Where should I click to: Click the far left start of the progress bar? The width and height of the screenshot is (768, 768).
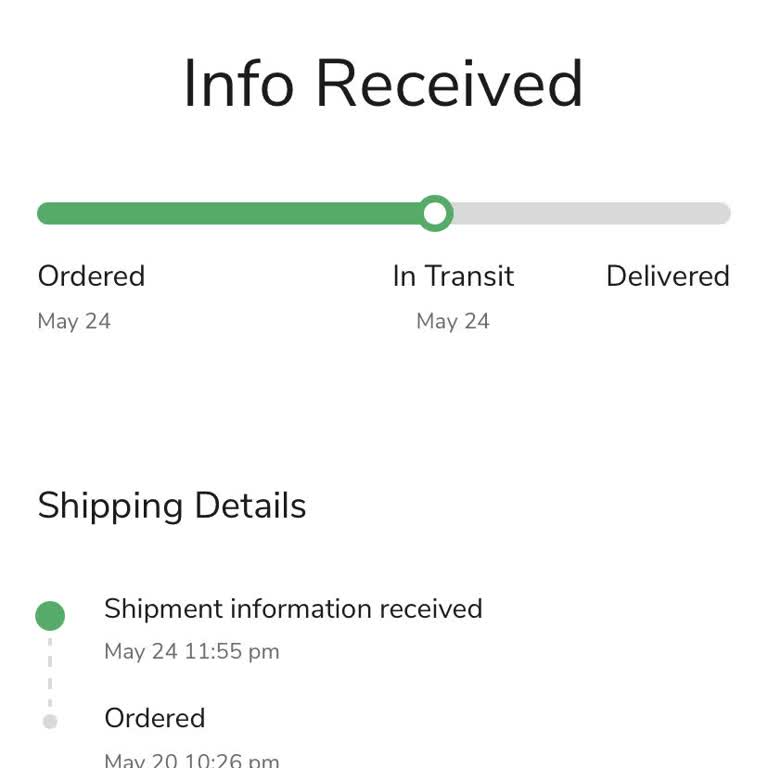pos(44,213)
